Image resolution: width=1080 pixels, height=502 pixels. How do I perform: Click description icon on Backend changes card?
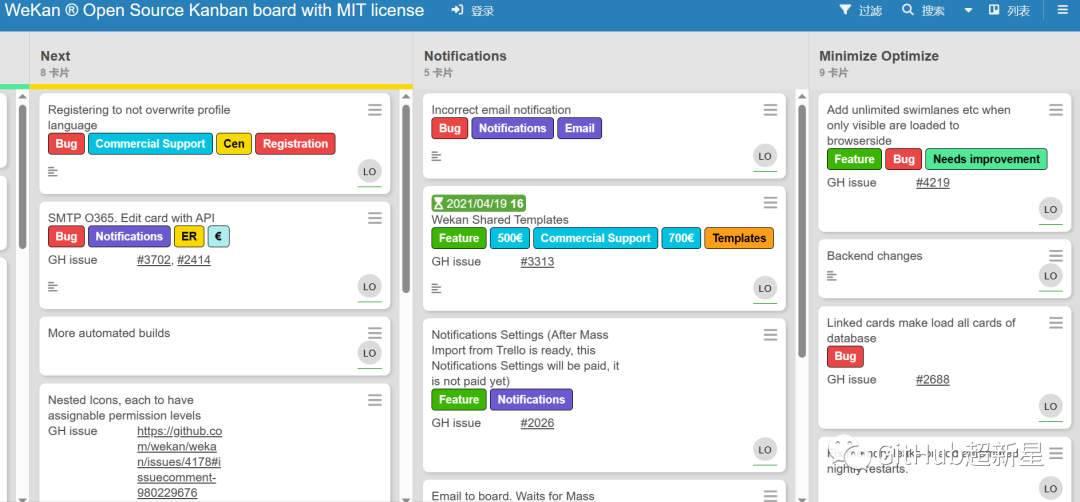click(832, 275)
